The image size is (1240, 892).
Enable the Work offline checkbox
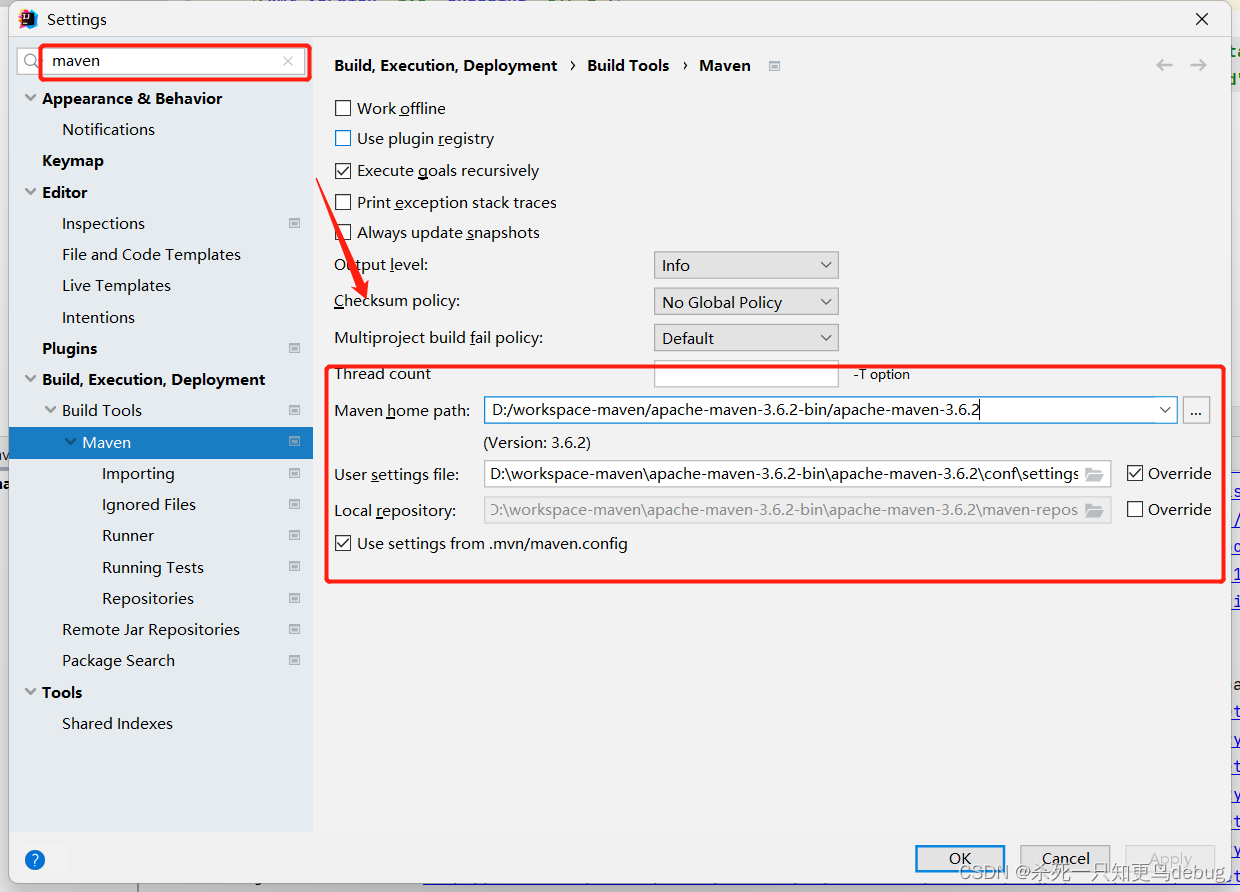pos(343,108)
